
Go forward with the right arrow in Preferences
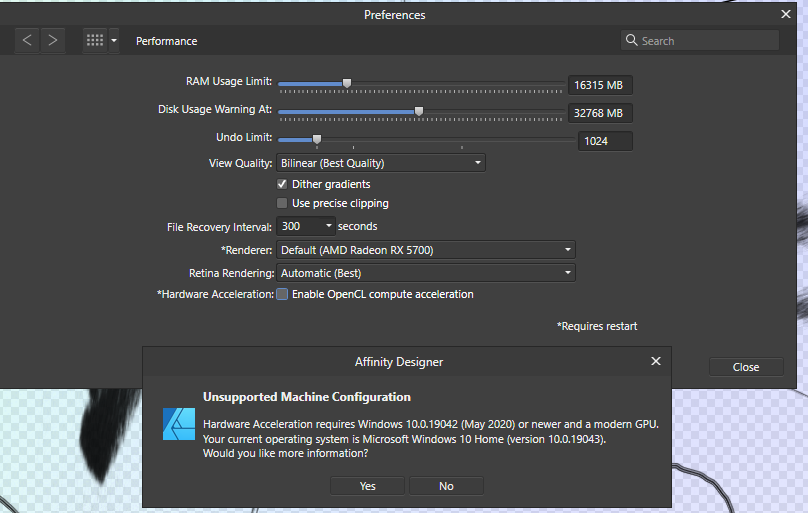click(53, 40)
